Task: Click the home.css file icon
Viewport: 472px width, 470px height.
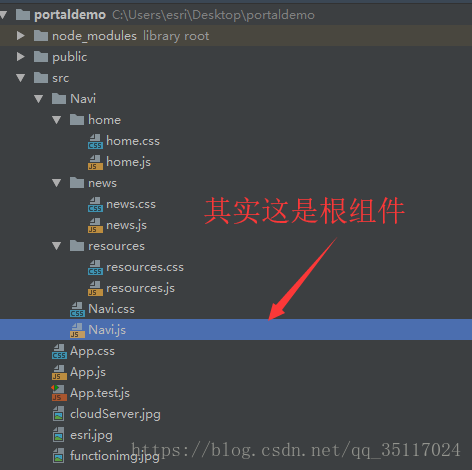Action: pyautogui.click(x=95, y=141)
